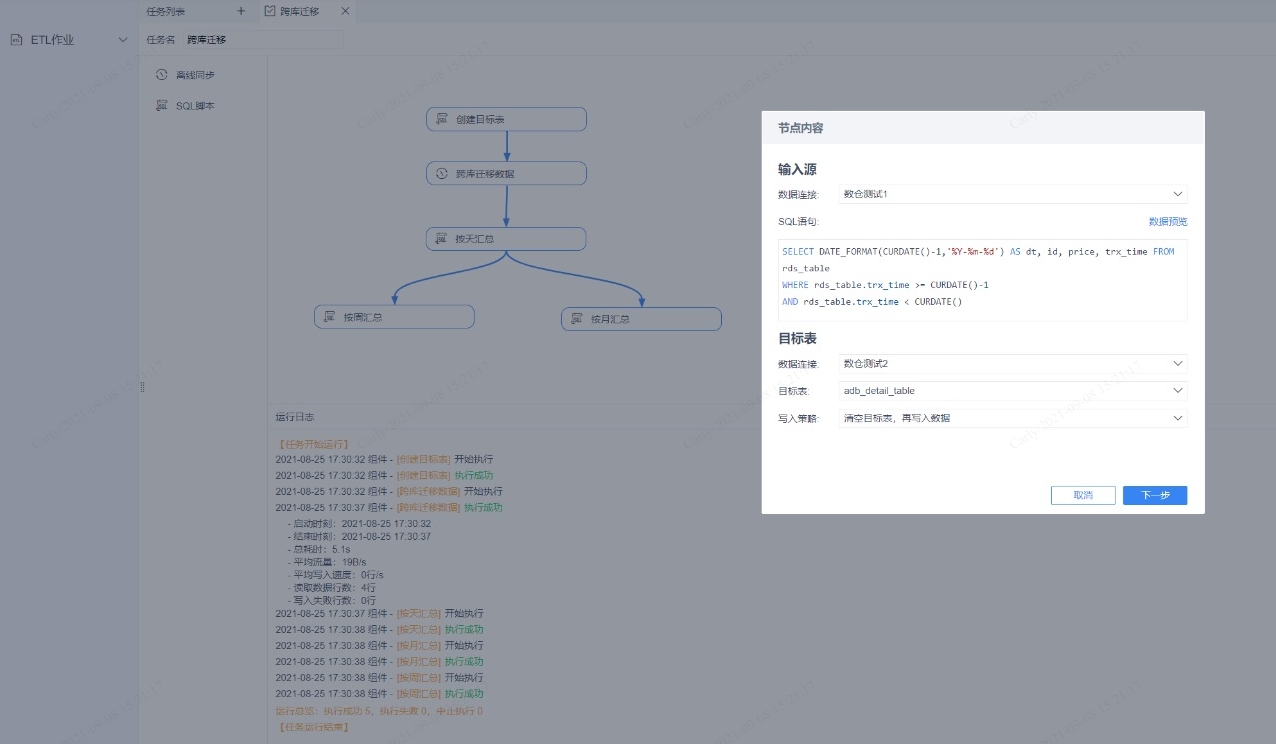Switch to the 任务列表 tab

[165, 11]
